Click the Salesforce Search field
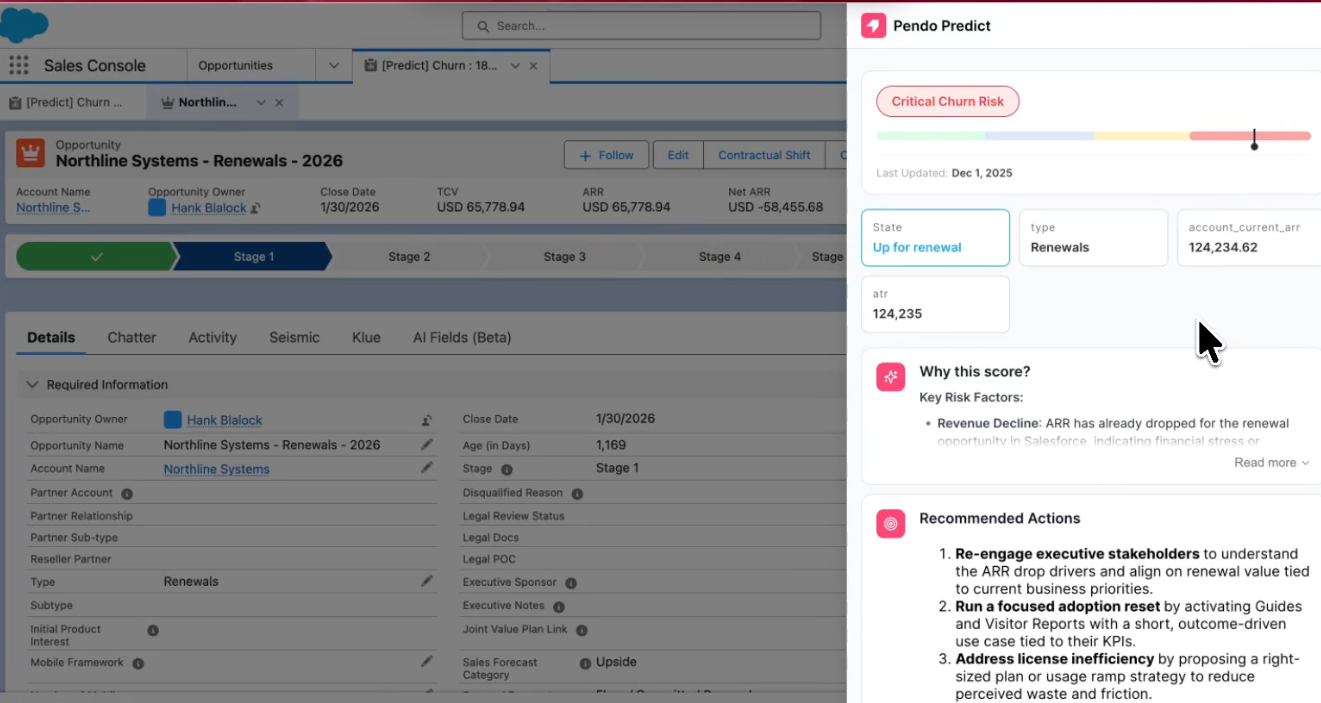The width and height of the screenshot is (1321, 703). 641,26
